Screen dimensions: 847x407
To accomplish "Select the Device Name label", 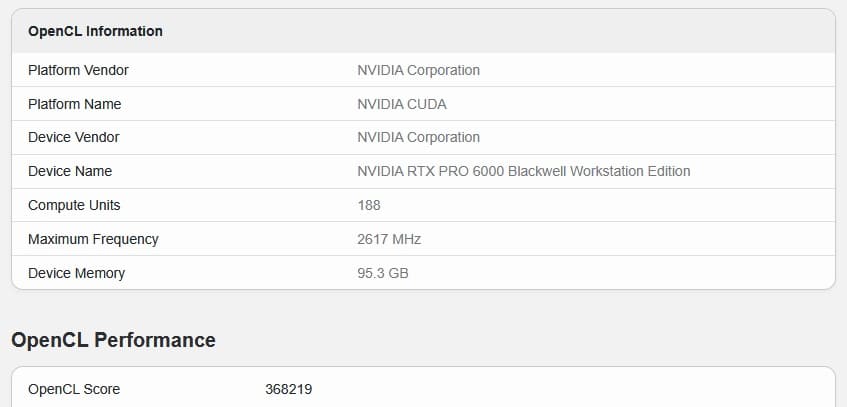I will 70,171.
